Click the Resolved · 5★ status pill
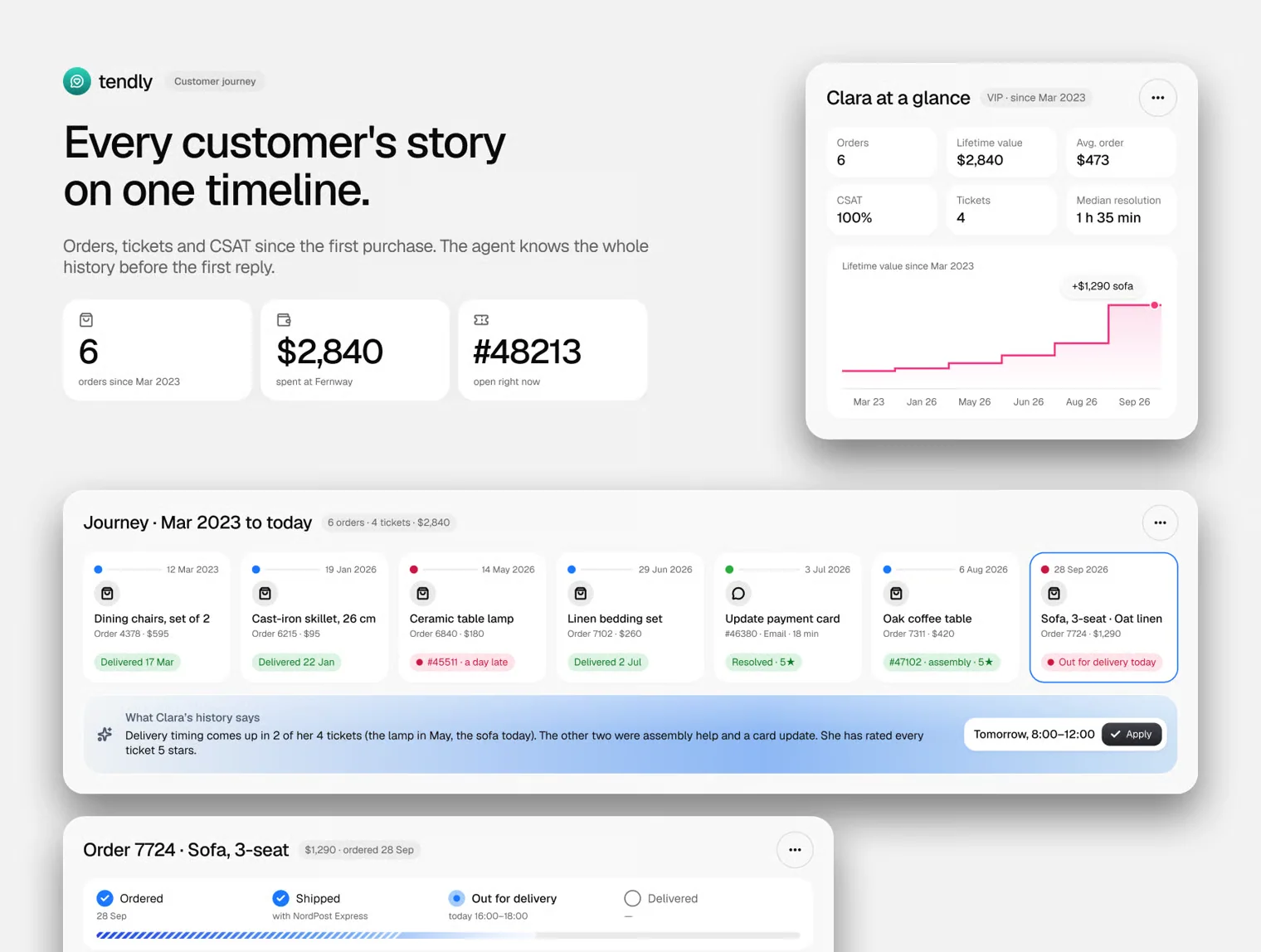 763,663
